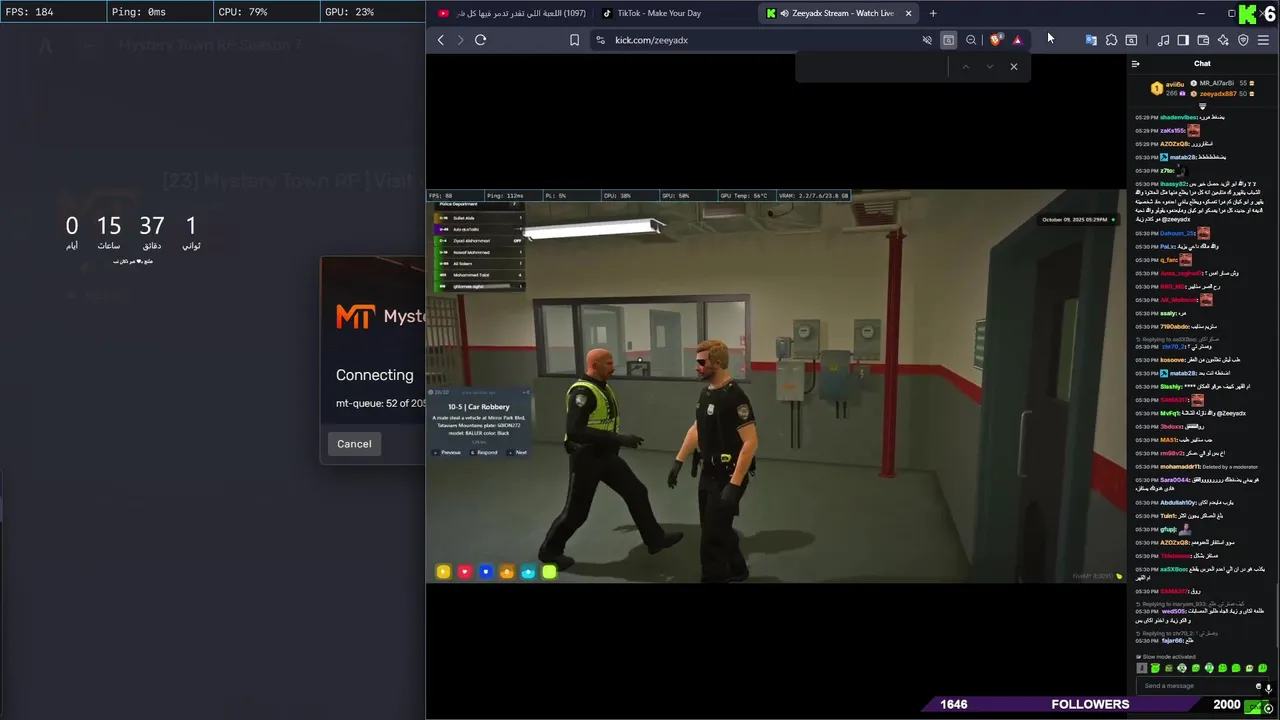
Task: Close the find-in-page bar
Action: tap(1014, 66)
